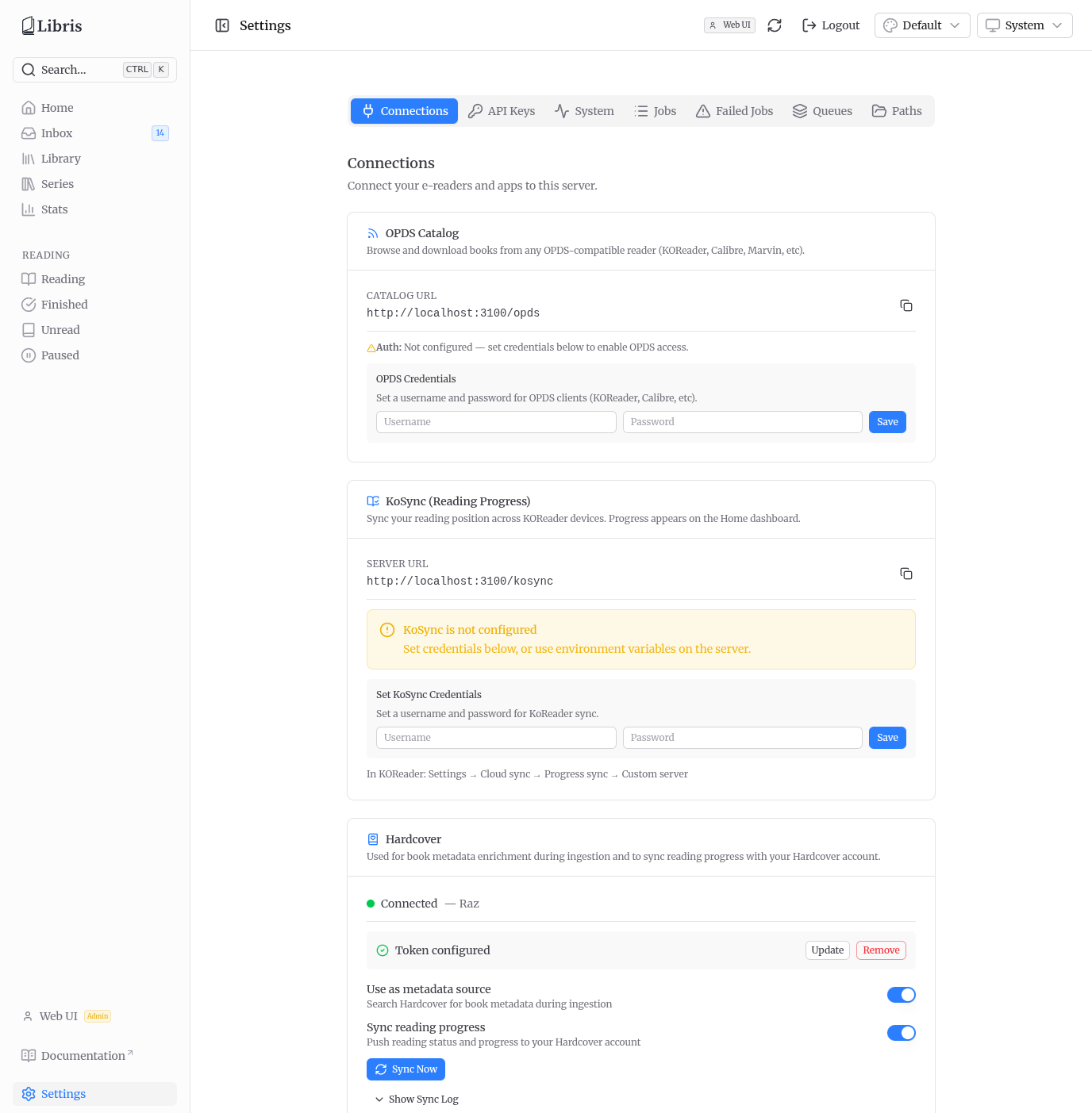Open the Search box
The image size is (1092, 1113).
tap(94, 70)
